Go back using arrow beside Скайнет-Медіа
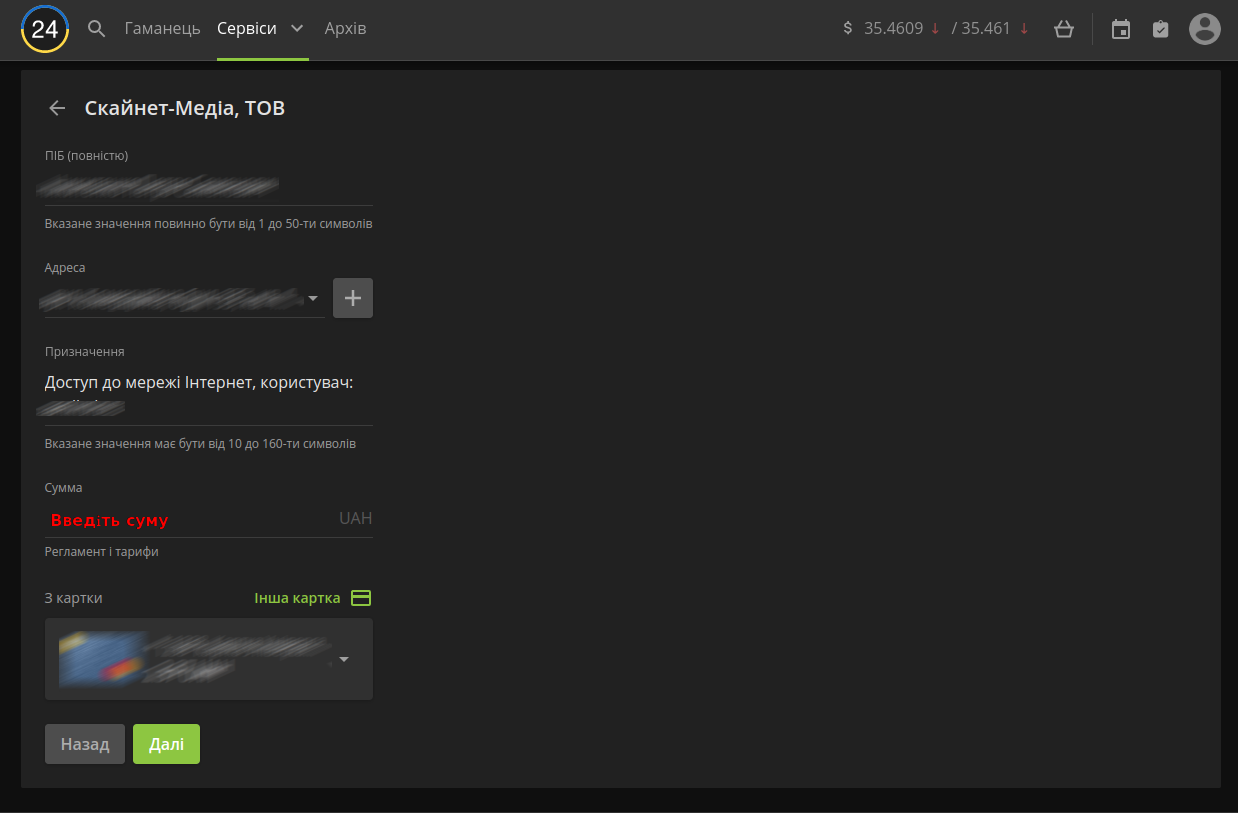 tap(57, 108)
